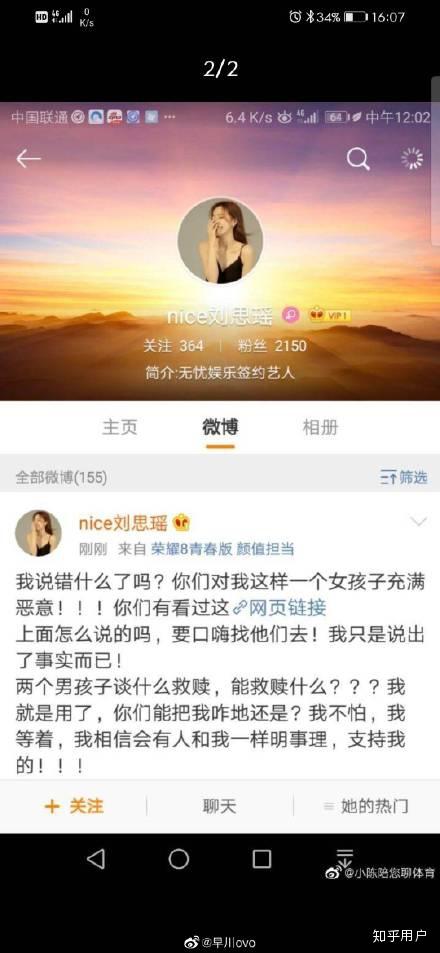The width and height of the screenshot is (440, 953).
Task: Switch to the 主页 tab
Action: [120, 428]
